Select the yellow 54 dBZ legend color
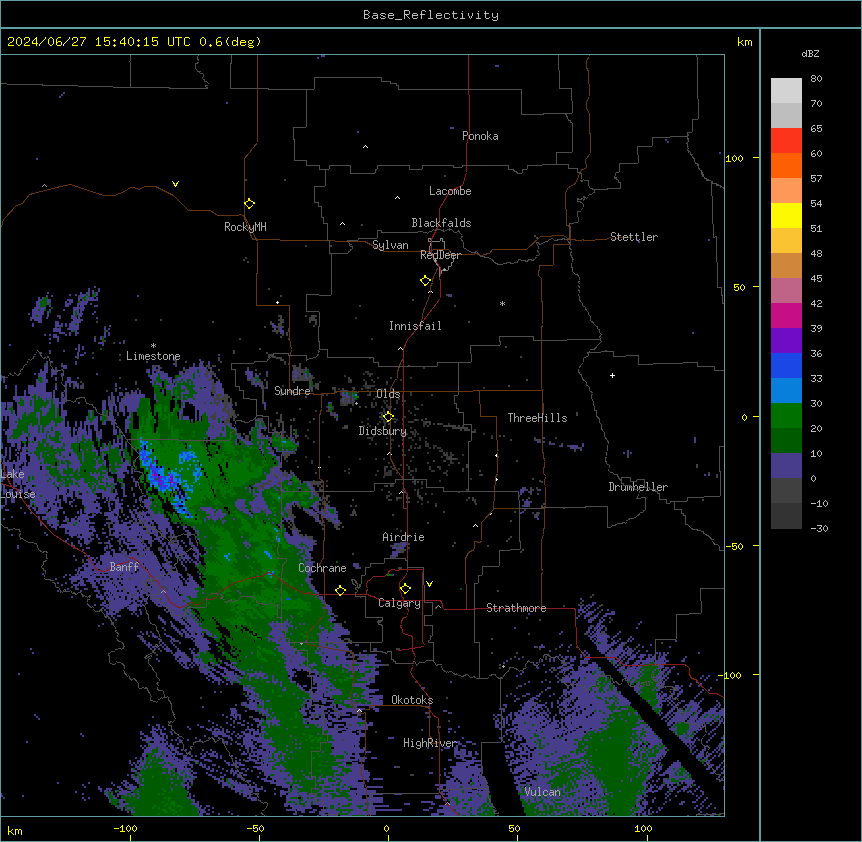This screenshot has height=842, width=862. click(786, 215)
